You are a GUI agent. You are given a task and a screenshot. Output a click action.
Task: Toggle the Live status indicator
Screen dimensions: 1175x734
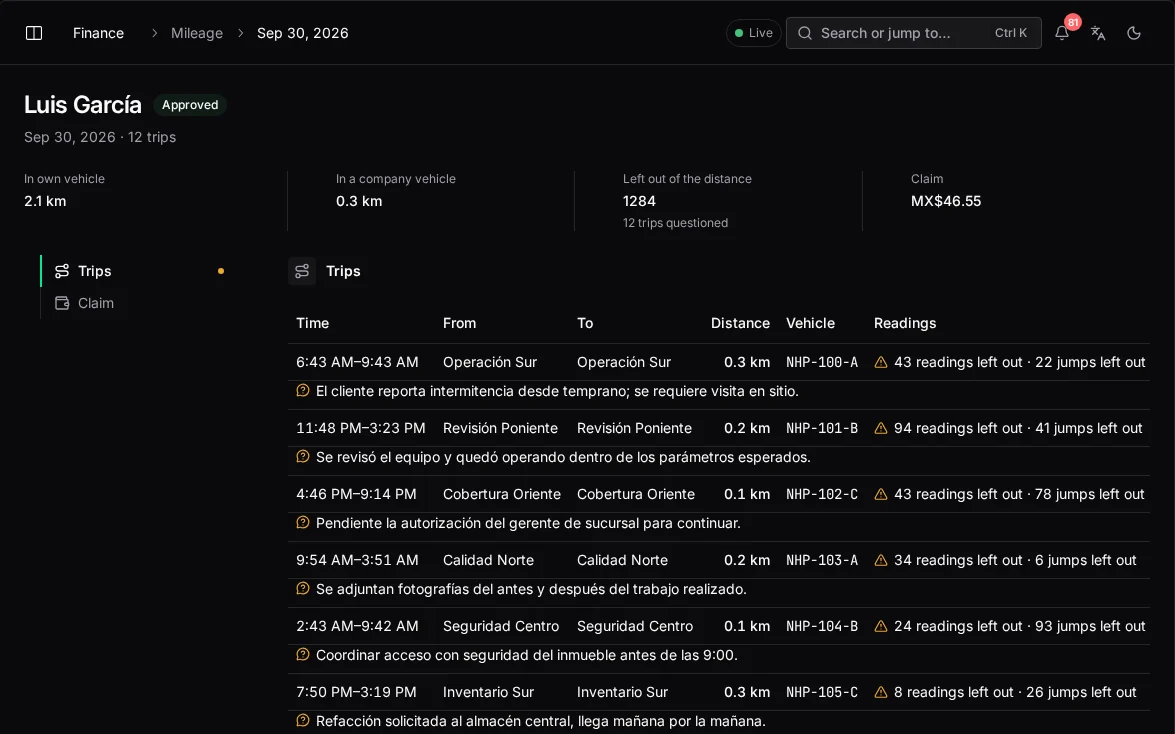click(753, 33)
